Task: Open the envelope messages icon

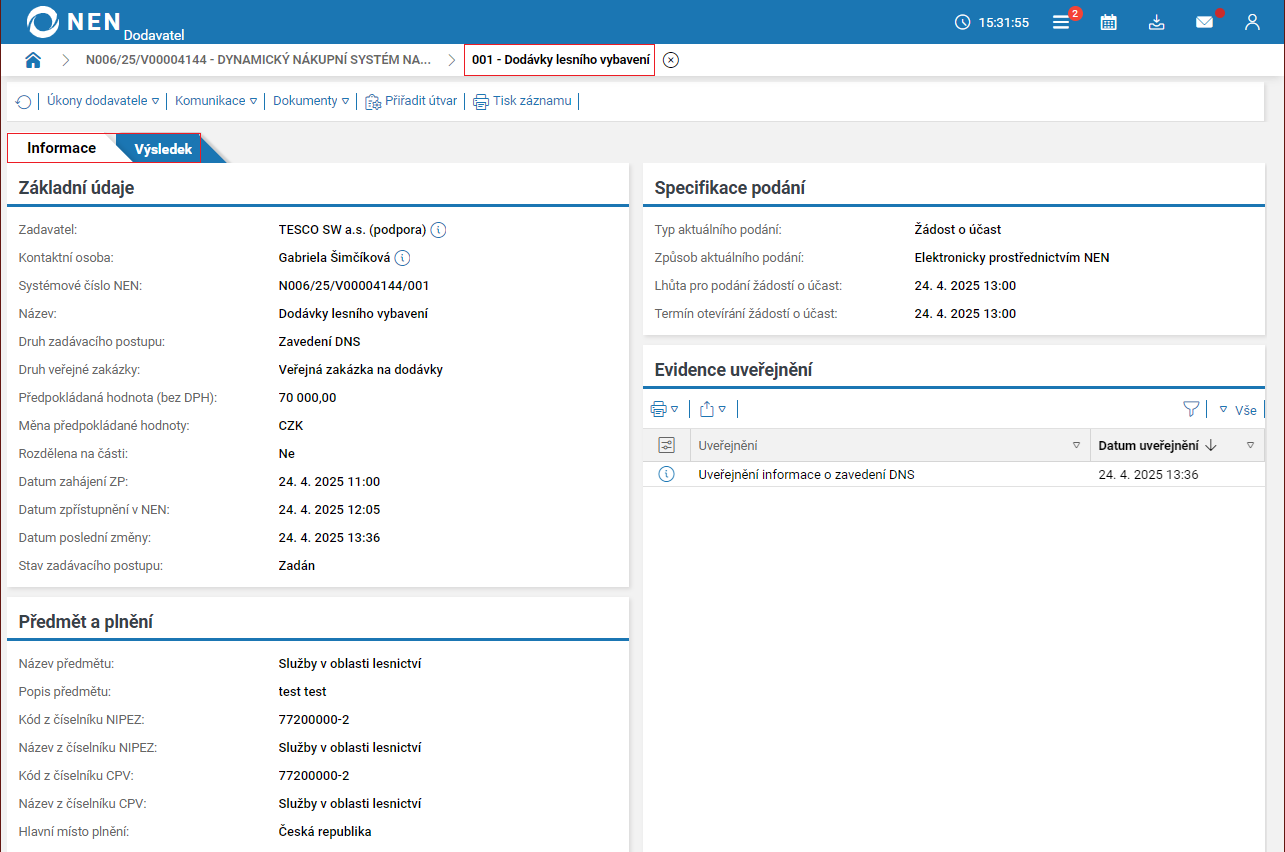Action: point(1204,22)
